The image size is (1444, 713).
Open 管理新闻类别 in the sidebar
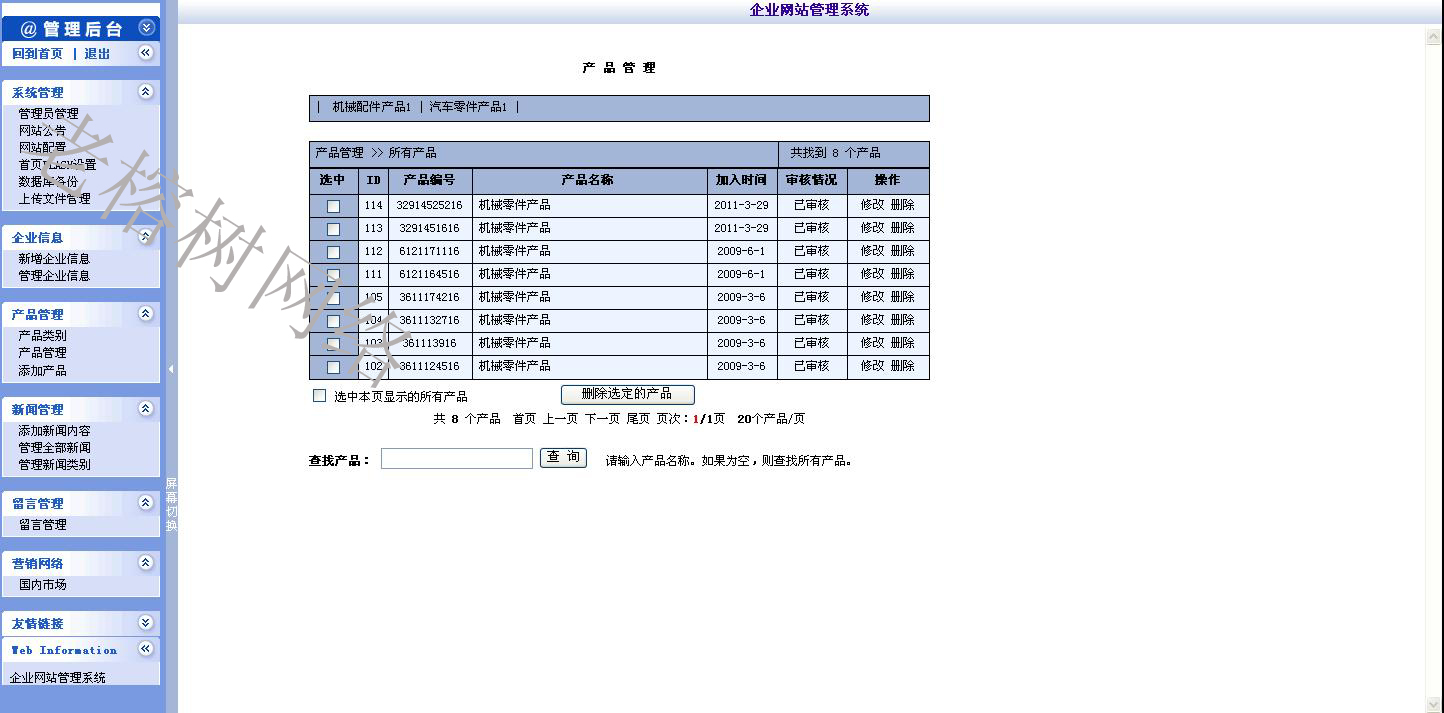coord(54,465)
